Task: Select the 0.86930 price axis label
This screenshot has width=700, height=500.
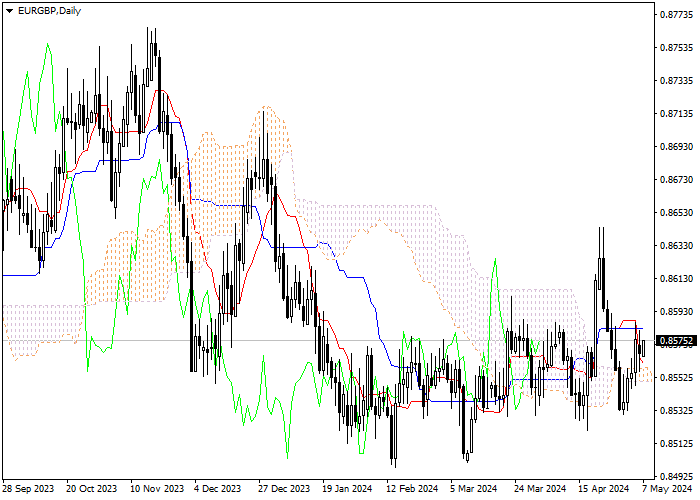Action: tap(677, 147)
